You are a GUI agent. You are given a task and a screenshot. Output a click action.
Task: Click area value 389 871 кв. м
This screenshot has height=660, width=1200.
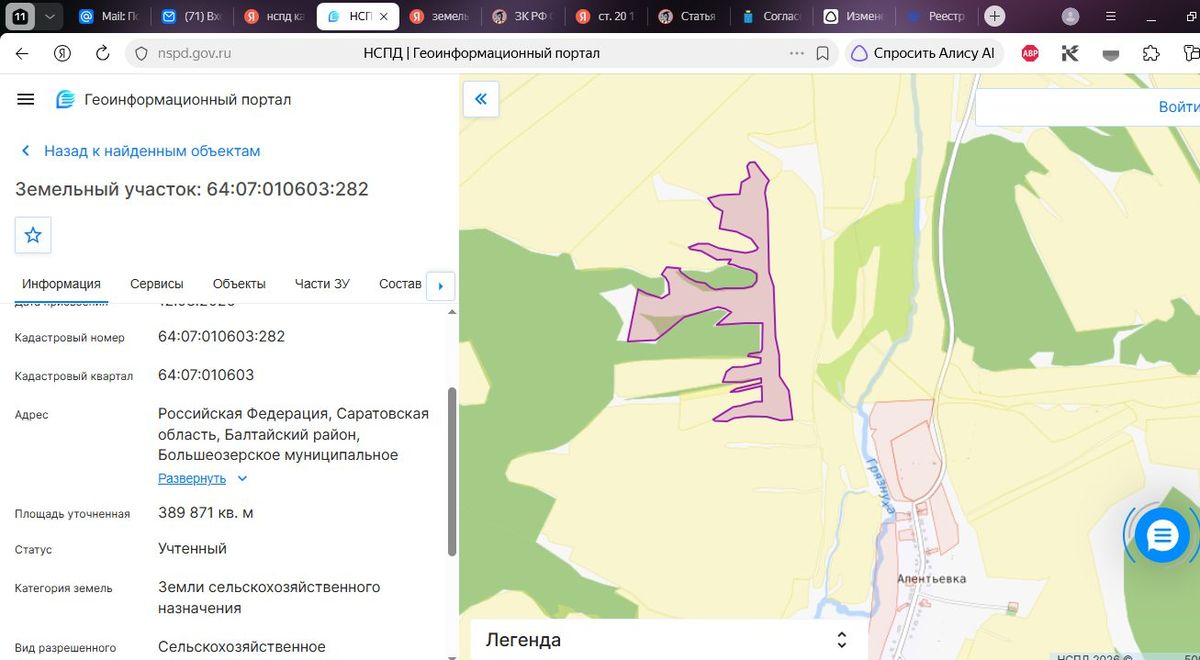[x=206, y=513]
